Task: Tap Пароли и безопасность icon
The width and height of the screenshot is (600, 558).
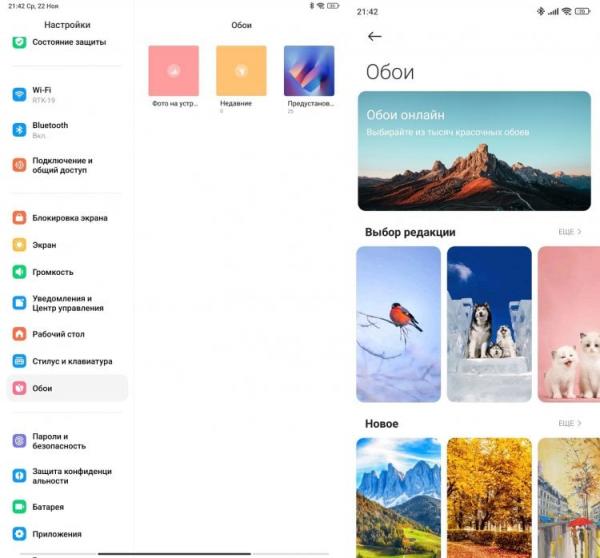Action: (19, 441)
